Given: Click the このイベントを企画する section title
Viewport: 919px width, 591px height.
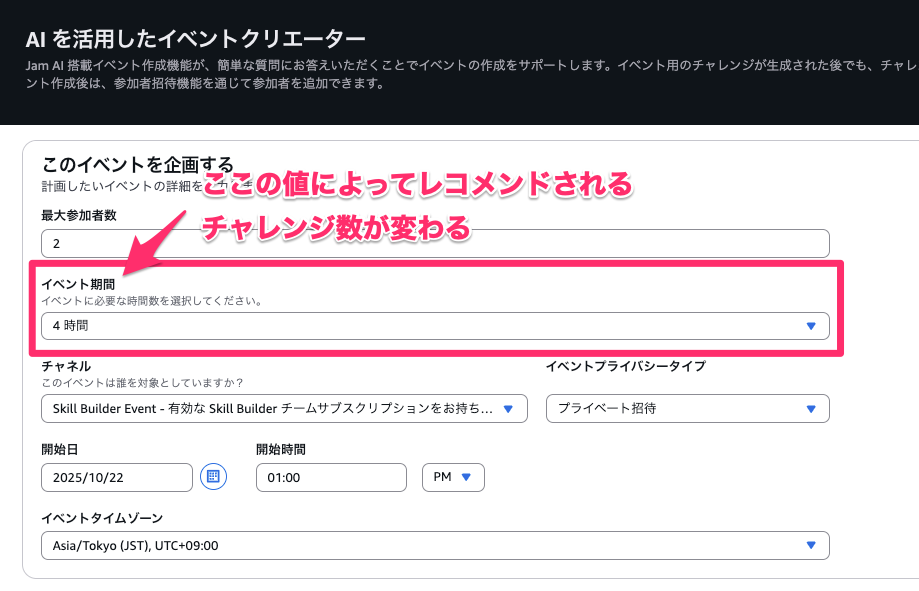Looking at the screenshot, I should tap(138, 165).
